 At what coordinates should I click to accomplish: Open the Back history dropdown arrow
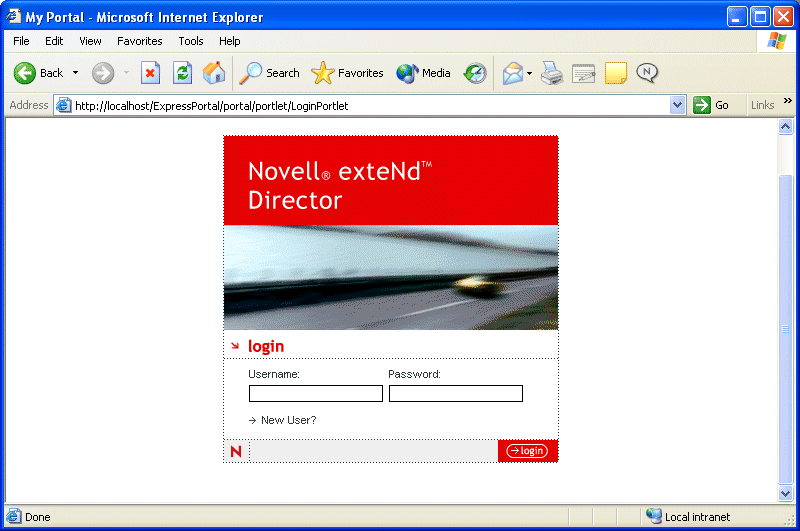[76, 73]
